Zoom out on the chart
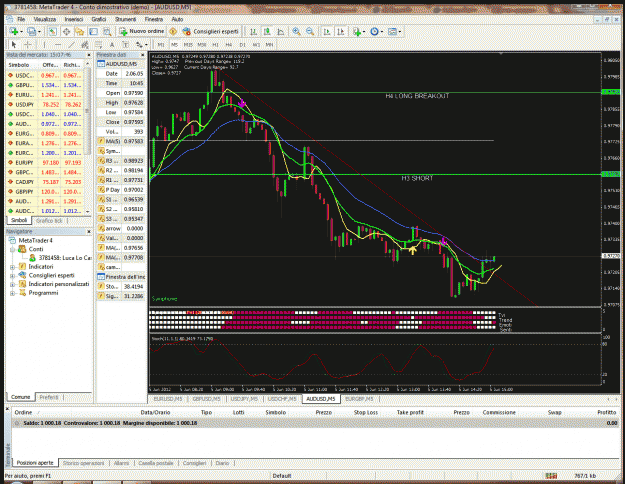This screenshot has width=625, height=484. pyautogui.click(x=310, y=31)
